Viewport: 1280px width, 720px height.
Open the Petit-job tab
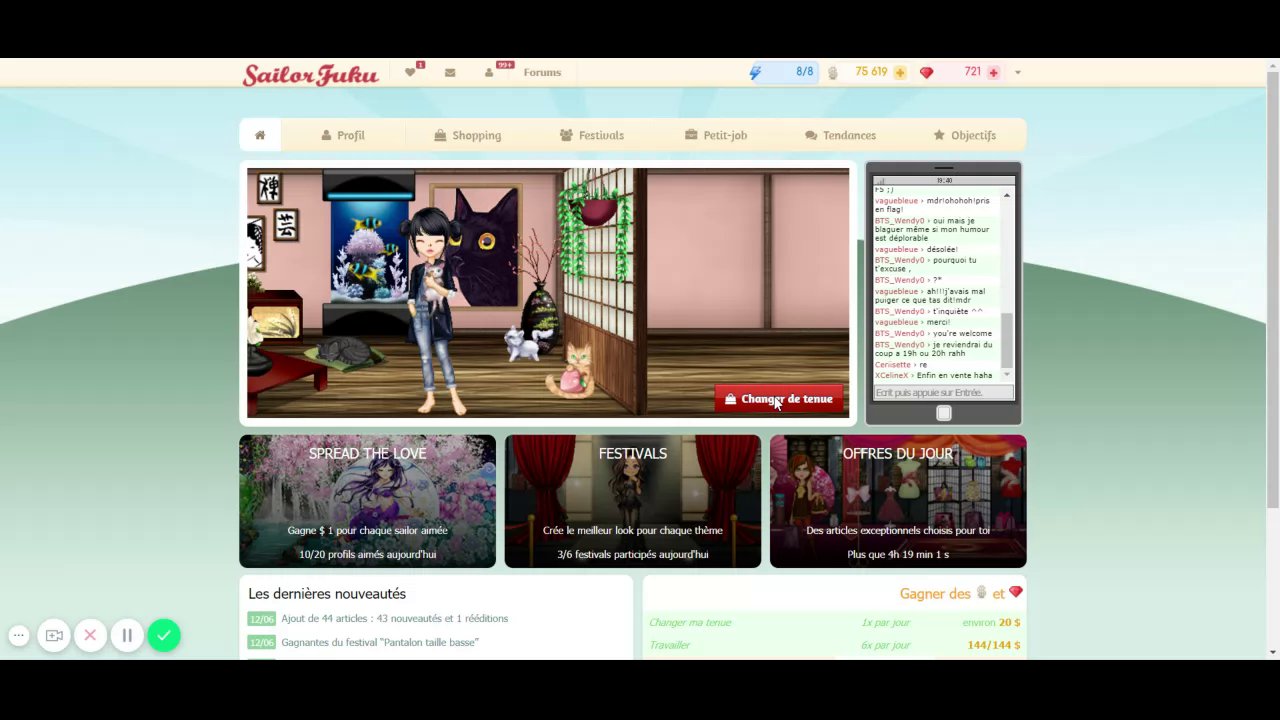(716, 135)
